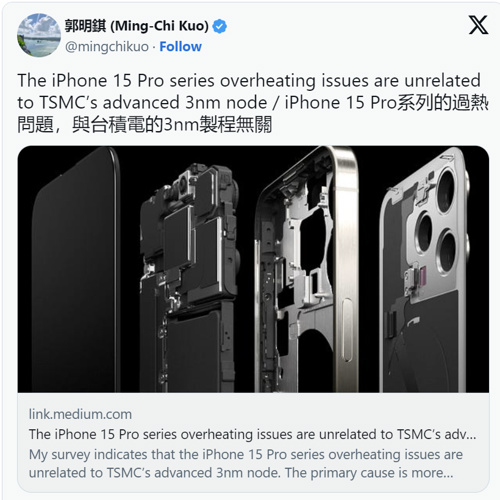This screenshot has height=500, width=500.
Task: Click the black front display panel image
Action: click(76, 270)
